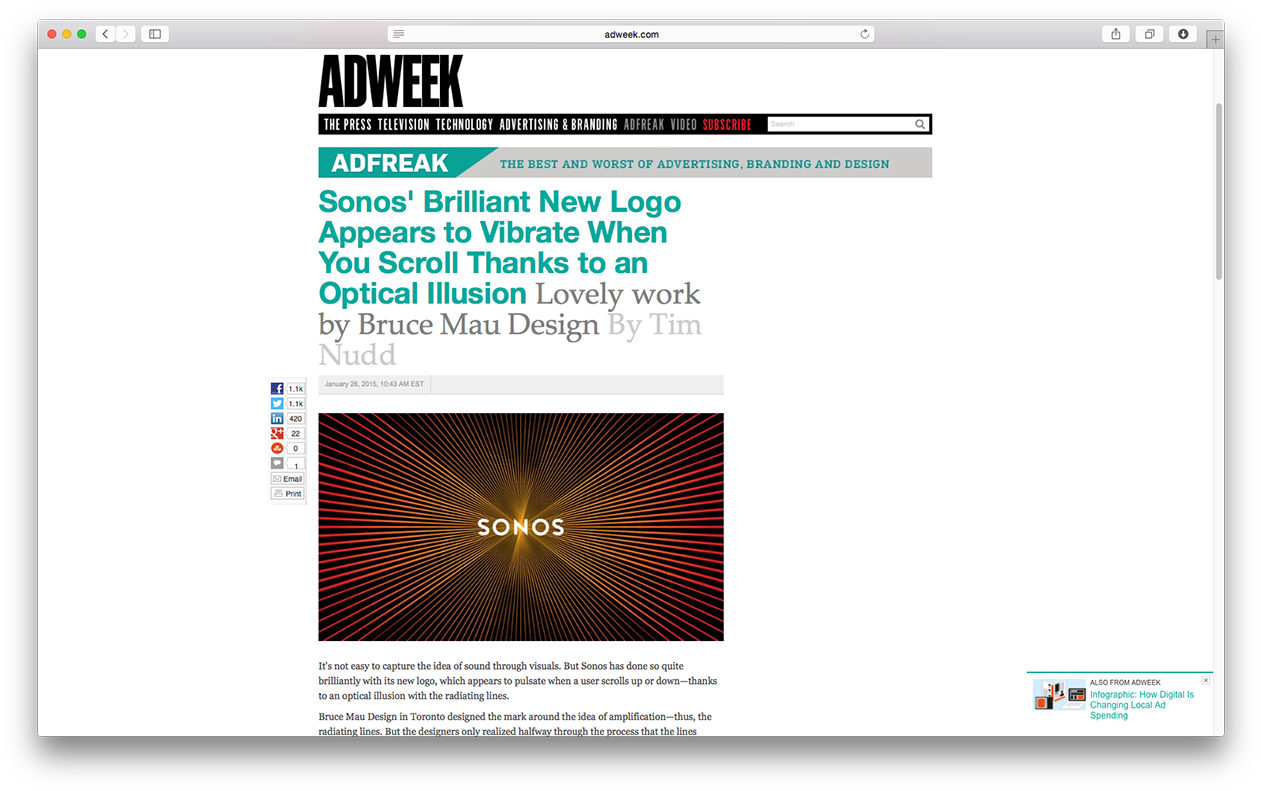Print the article using the Print icon
This screenshot has height=791, width=1261.
287,493
